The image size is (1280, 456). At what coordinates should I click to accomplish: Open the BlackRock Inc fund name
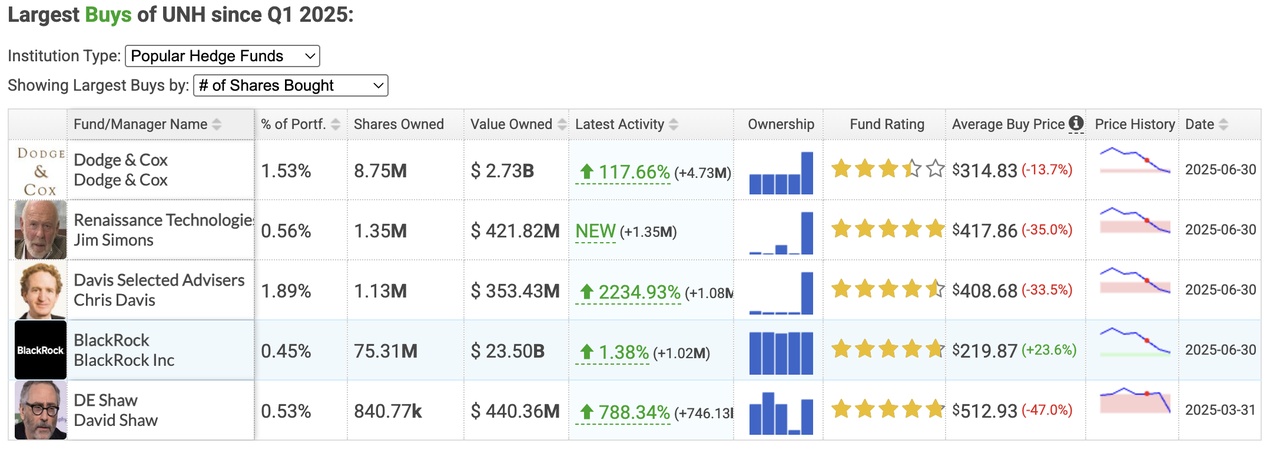coord(124,360)
